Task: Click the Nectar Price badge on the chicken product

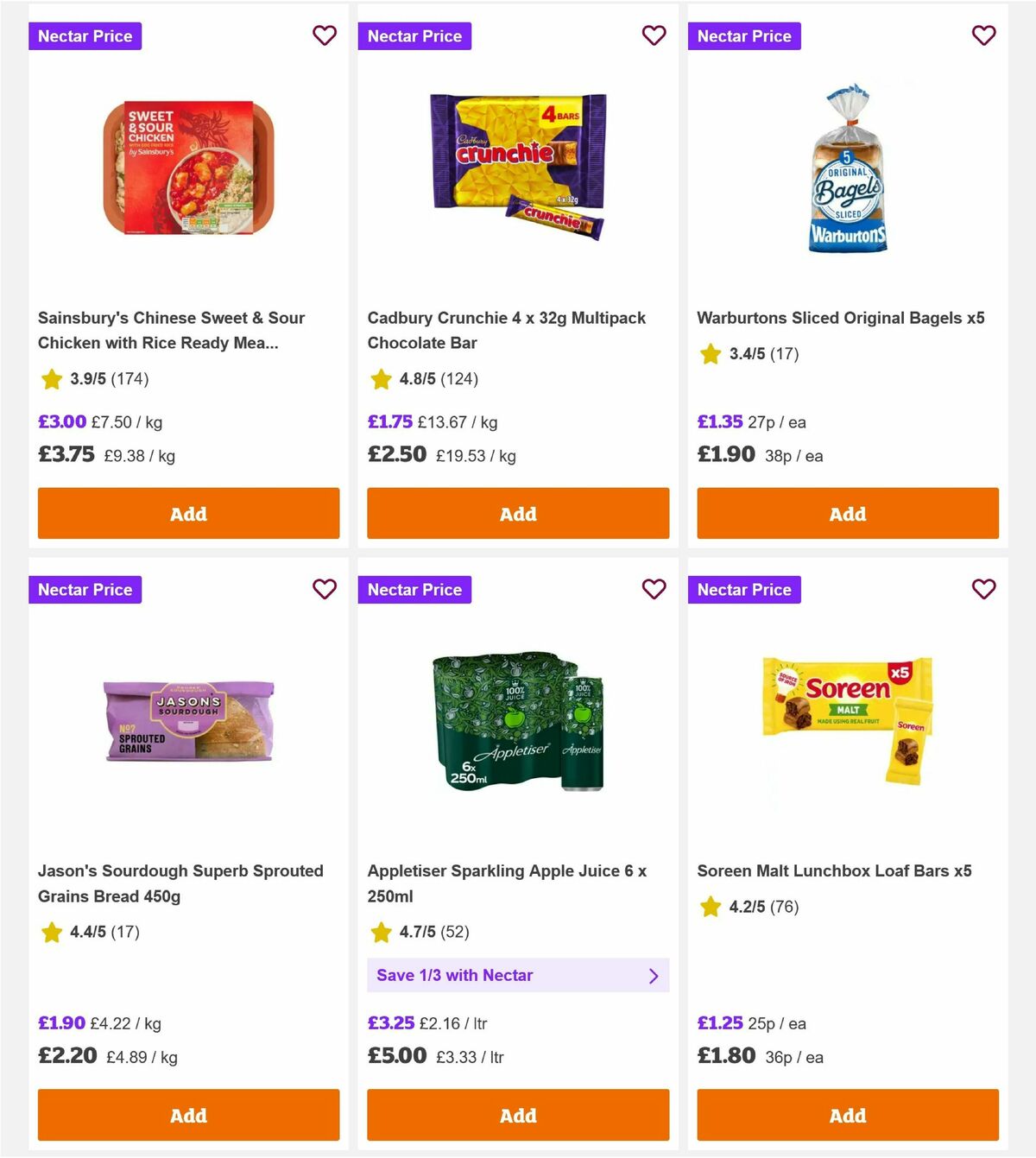Action: click(85, 35)
